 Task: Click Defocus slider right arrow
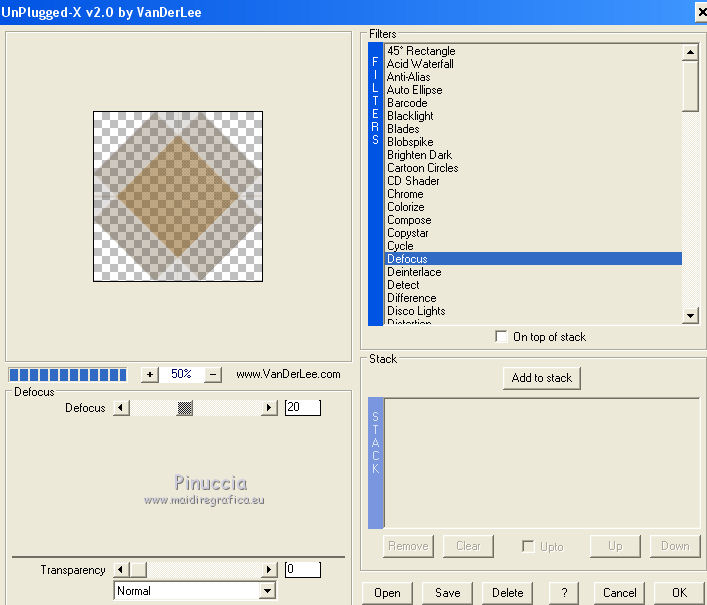269,408
